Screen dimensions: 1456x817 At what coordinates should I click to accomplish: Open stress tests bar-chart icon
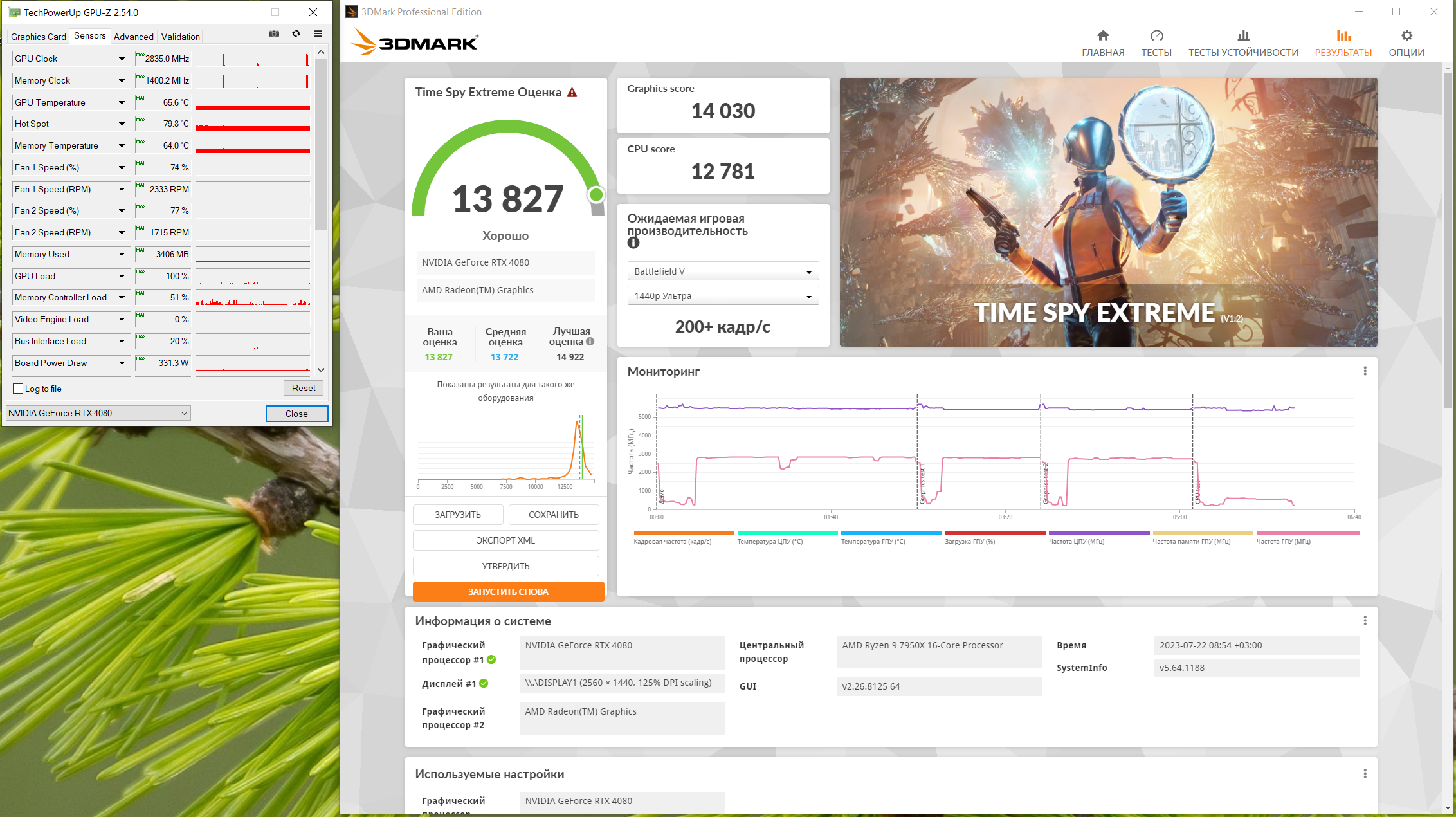(x=1243, y=36)
